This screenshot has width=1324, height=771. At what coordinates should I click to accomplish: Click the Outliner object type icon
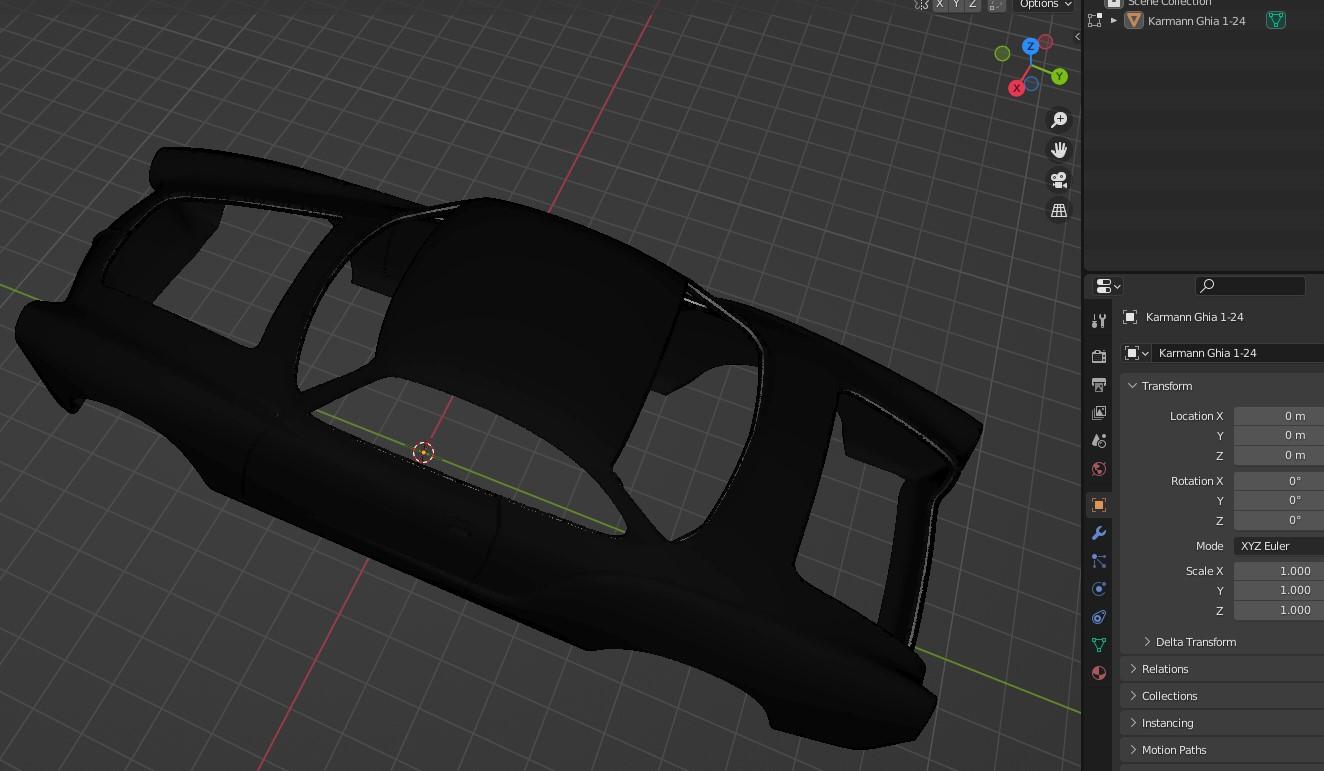point(1134,20)
